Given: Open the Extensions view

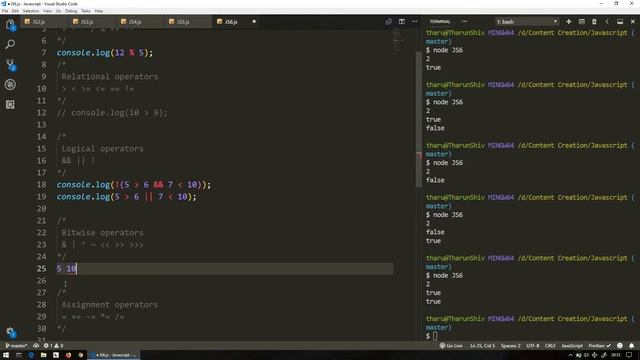Looking at the screenshot, I should point(10,104).
